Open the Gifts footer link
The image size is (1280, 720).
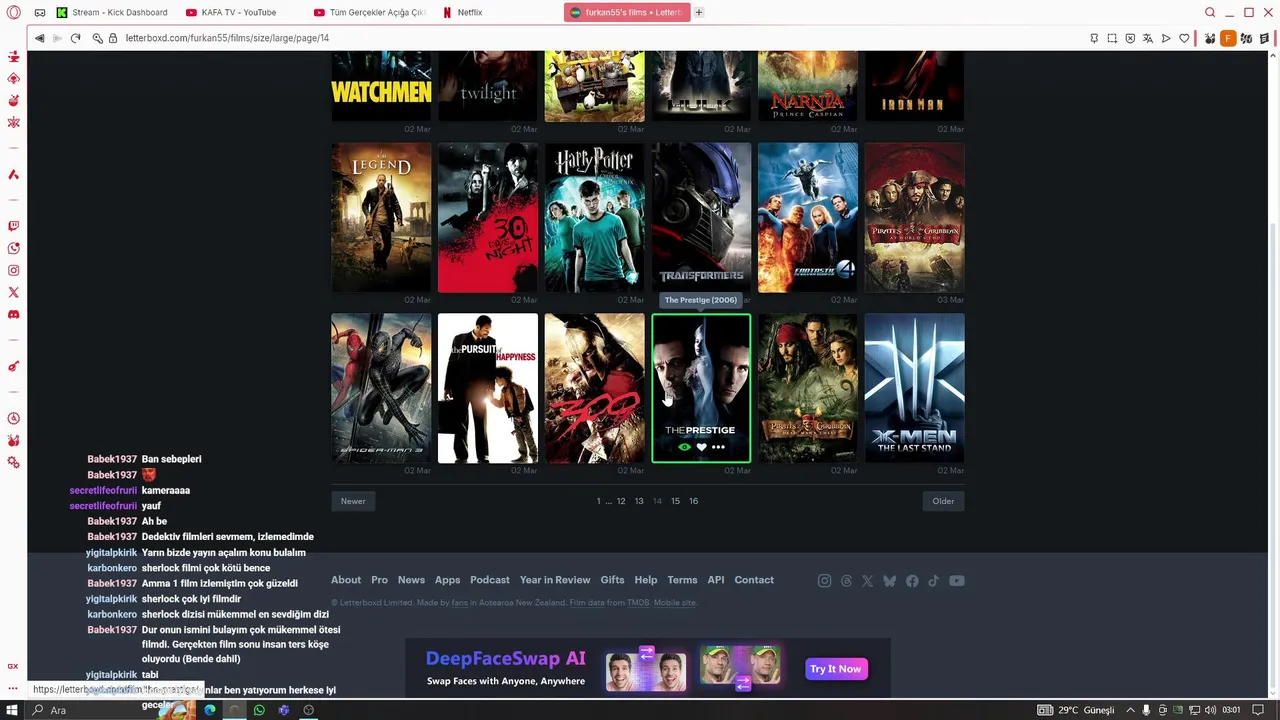(x=612, y=580)
